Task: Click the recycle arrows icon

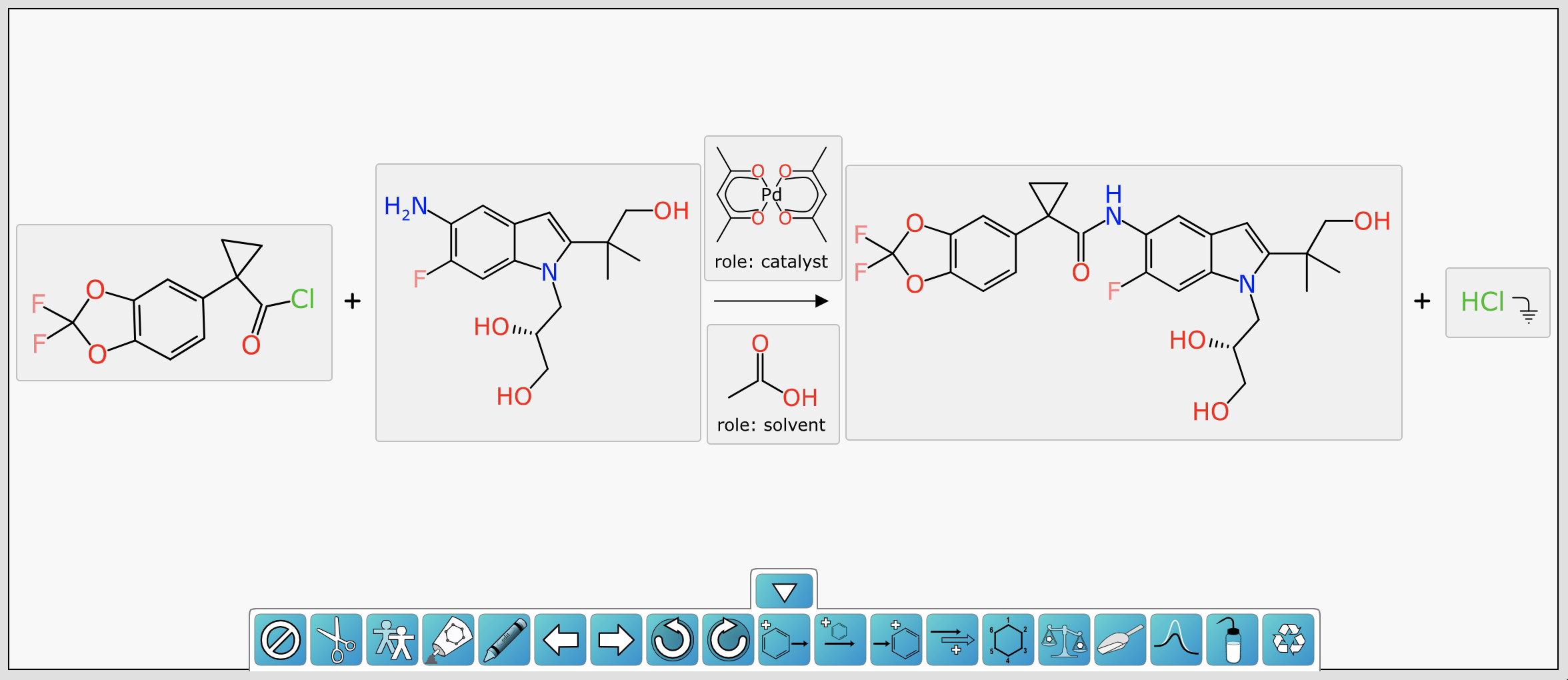Action: tap(1288, 640)
